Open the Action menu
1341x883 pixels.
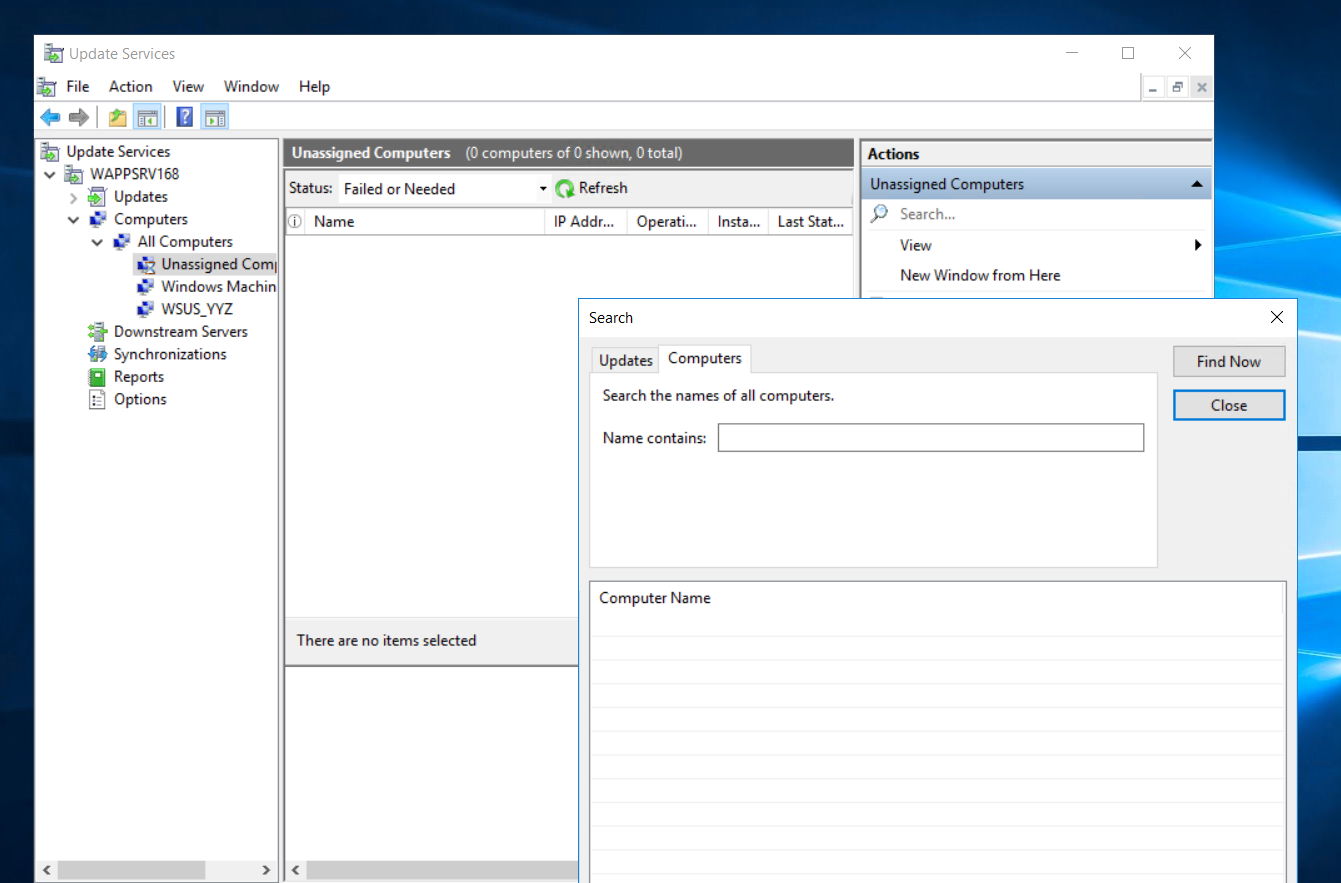coord(130,87)
